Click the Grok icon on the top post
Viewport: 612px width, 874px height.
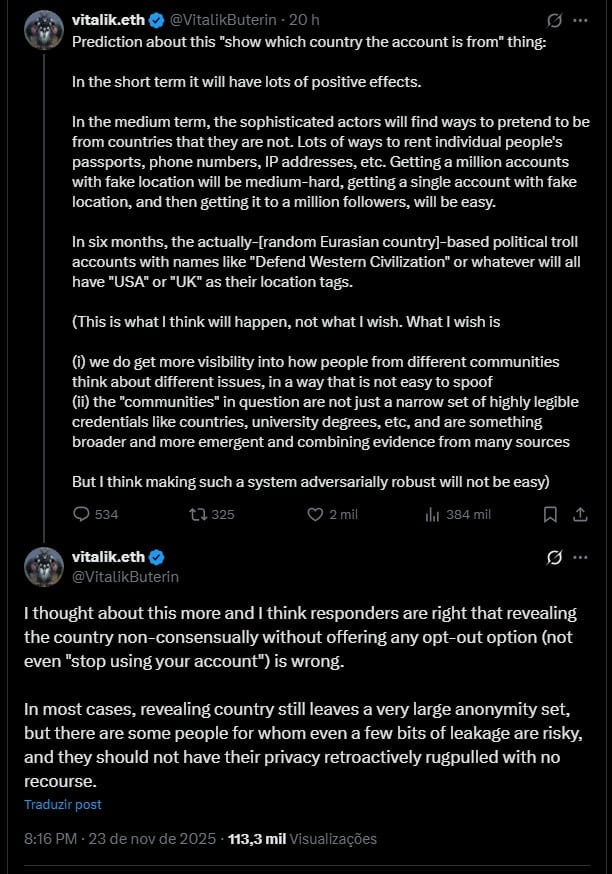tap(555, 20)
